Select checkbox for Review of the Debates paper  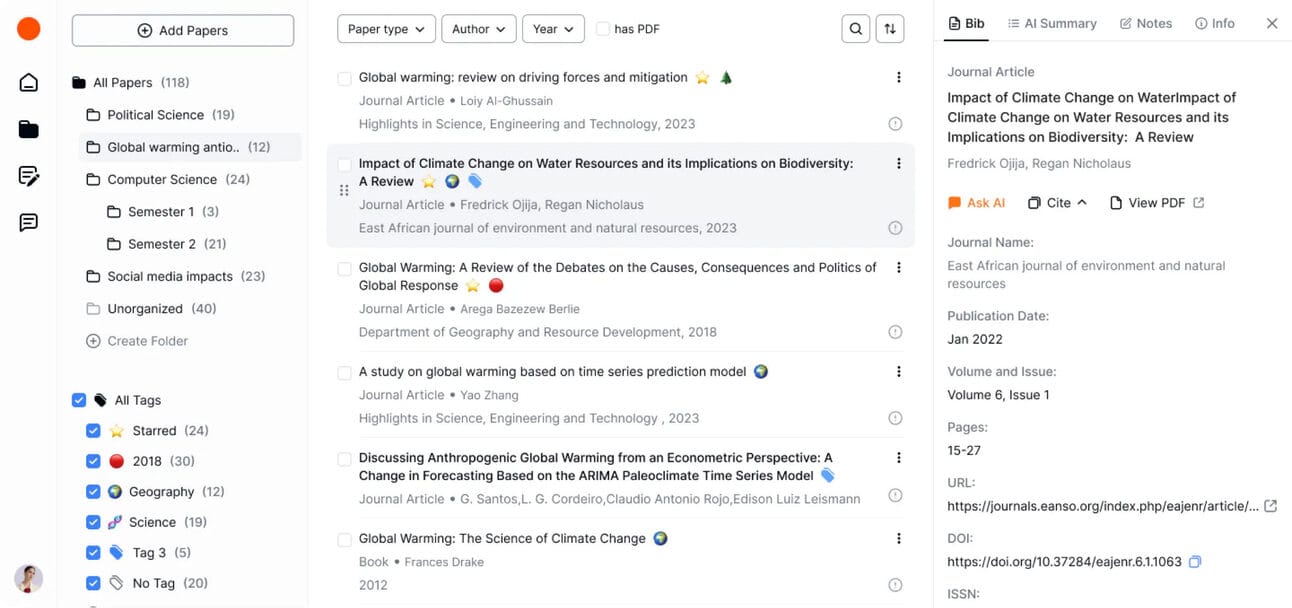point(344,268)
